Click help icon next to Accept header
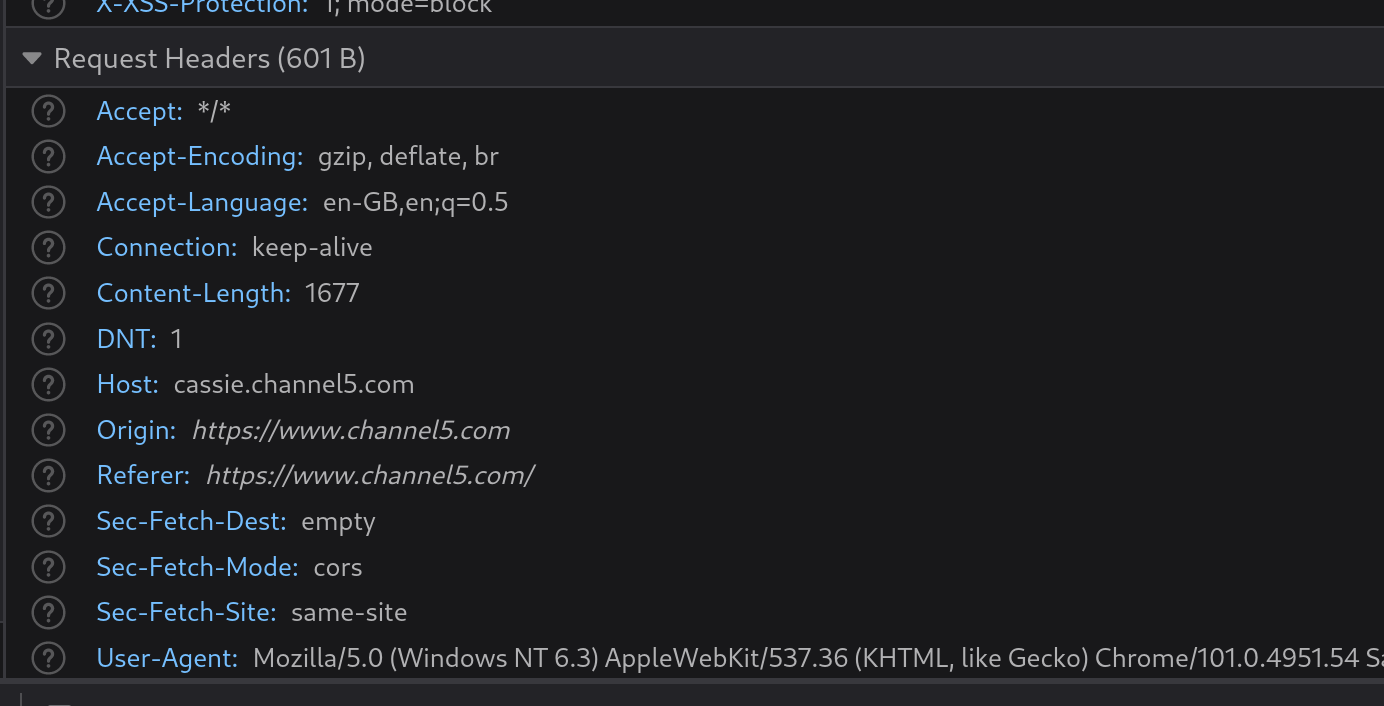Viewport: 1384px width, 706px height. click(x=48, y=111)
